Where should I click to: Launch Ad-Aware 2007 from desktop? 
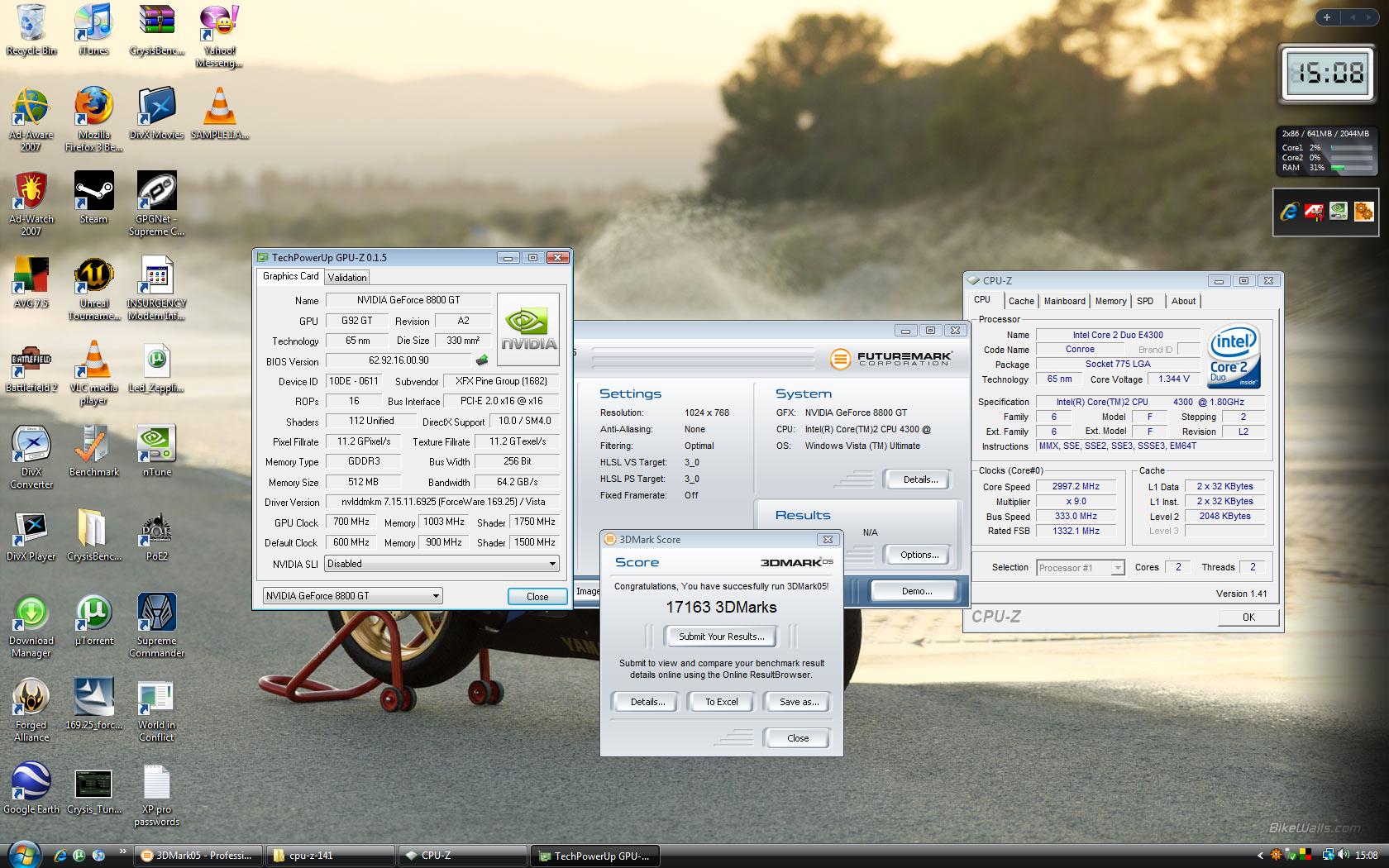point(31,119)
